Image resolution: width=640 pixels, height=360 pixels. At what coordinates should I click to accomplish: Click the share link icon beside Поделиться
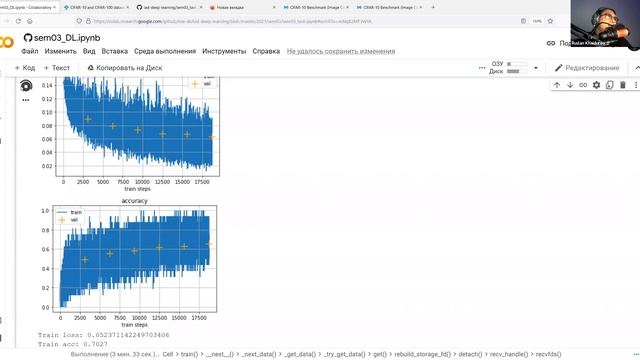(x=551, y=43)
